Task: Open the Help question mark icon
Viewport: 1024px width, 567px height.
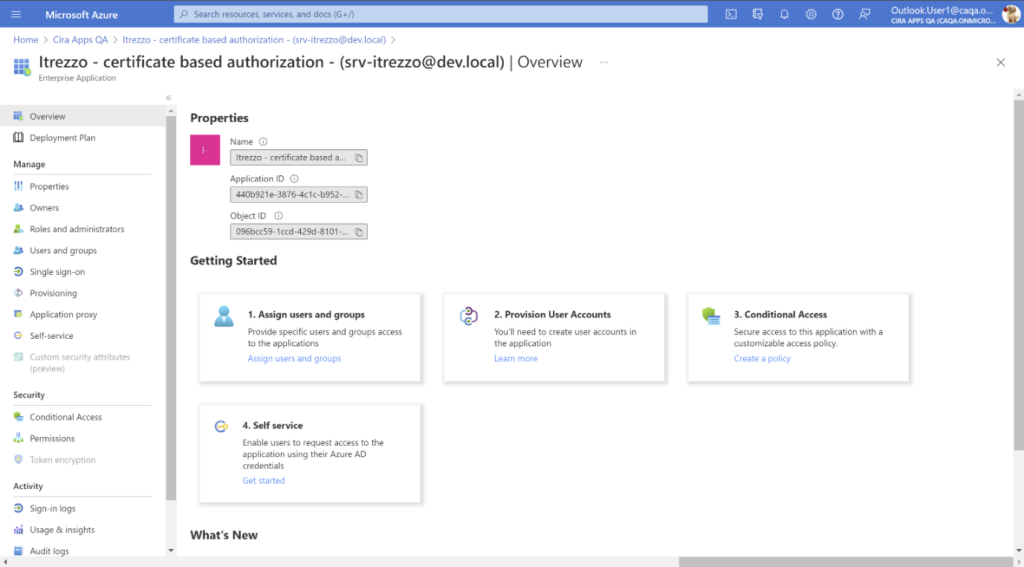Action: pyautogui.click(x=838, y=14)
